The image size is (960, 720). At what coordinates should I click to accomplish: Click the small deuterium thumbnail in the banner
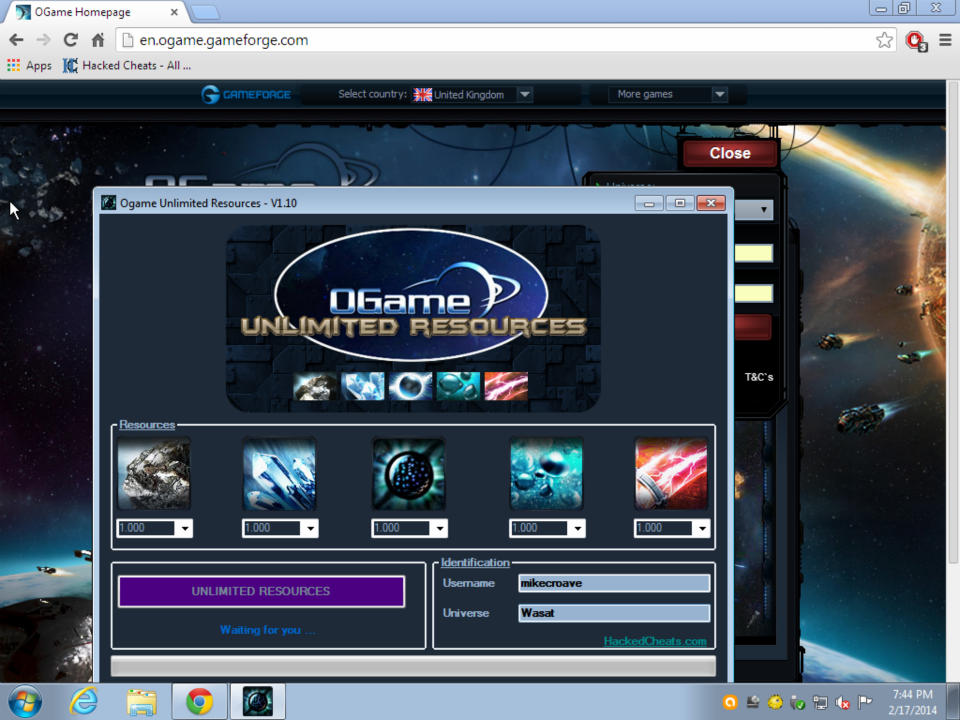point(458,386)
